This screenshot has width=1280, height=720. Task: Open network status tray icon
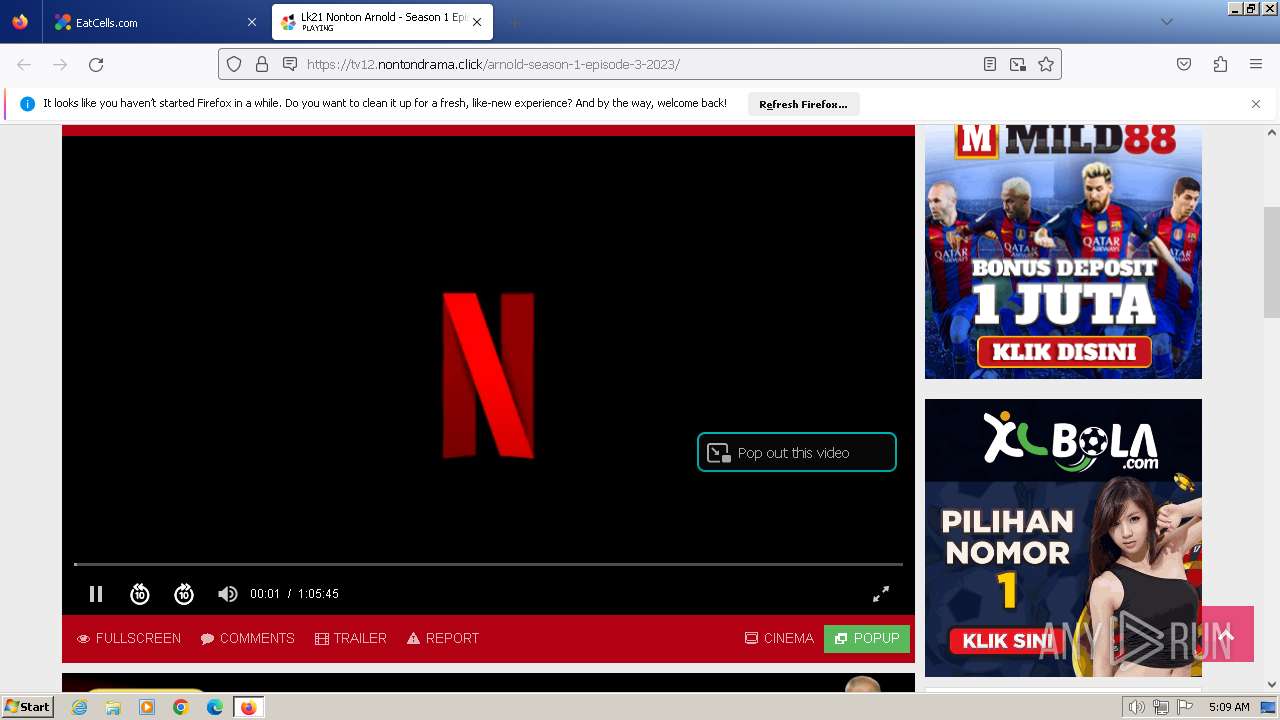(1161, 707)
